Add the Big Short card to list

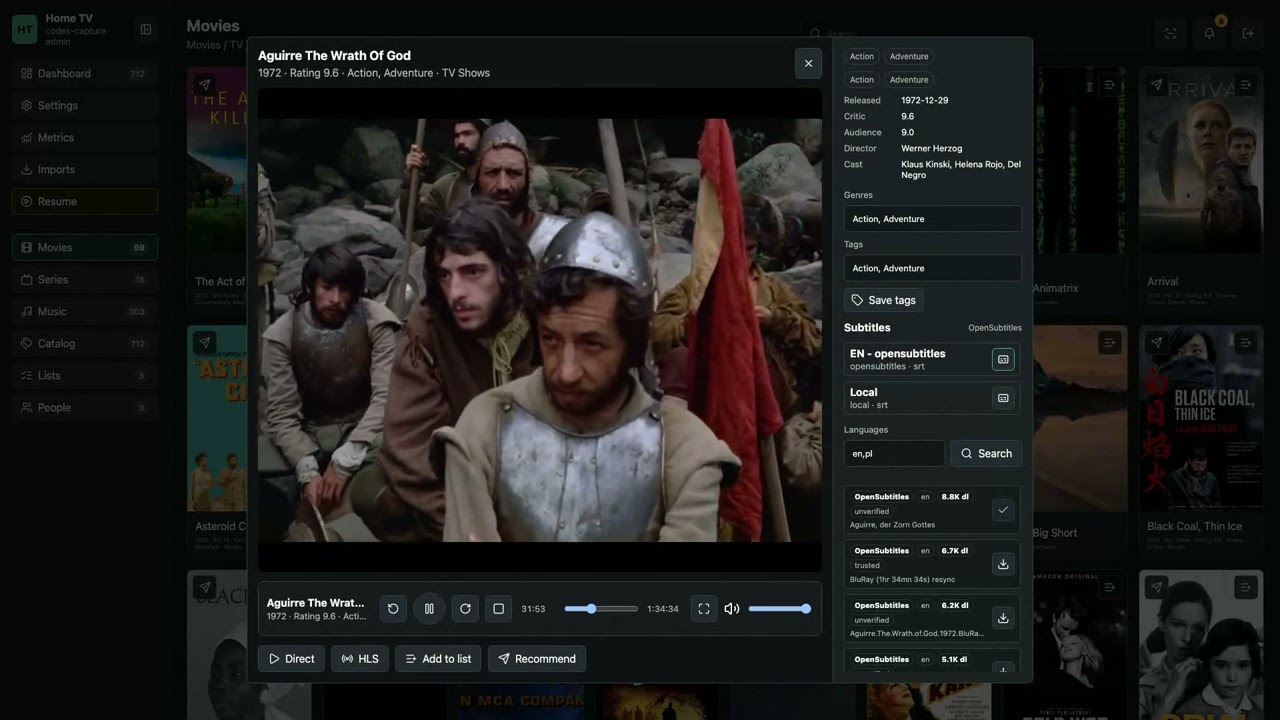(x=1109, y=343)
